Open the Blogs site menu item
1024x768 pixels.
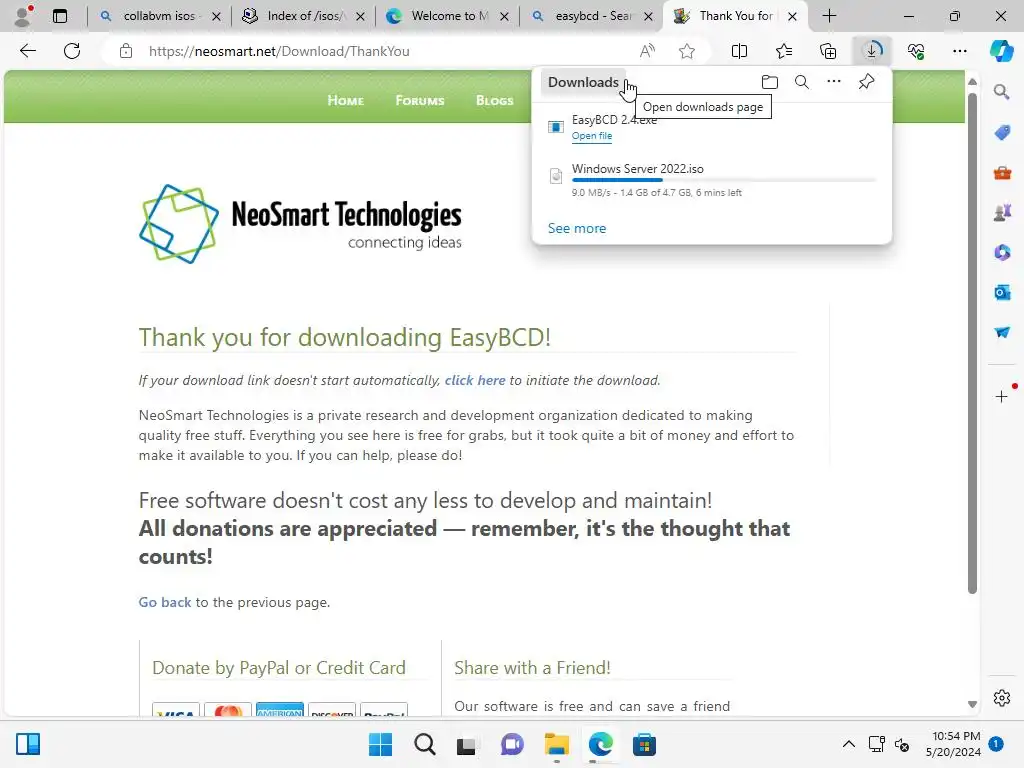pos(494,101)
